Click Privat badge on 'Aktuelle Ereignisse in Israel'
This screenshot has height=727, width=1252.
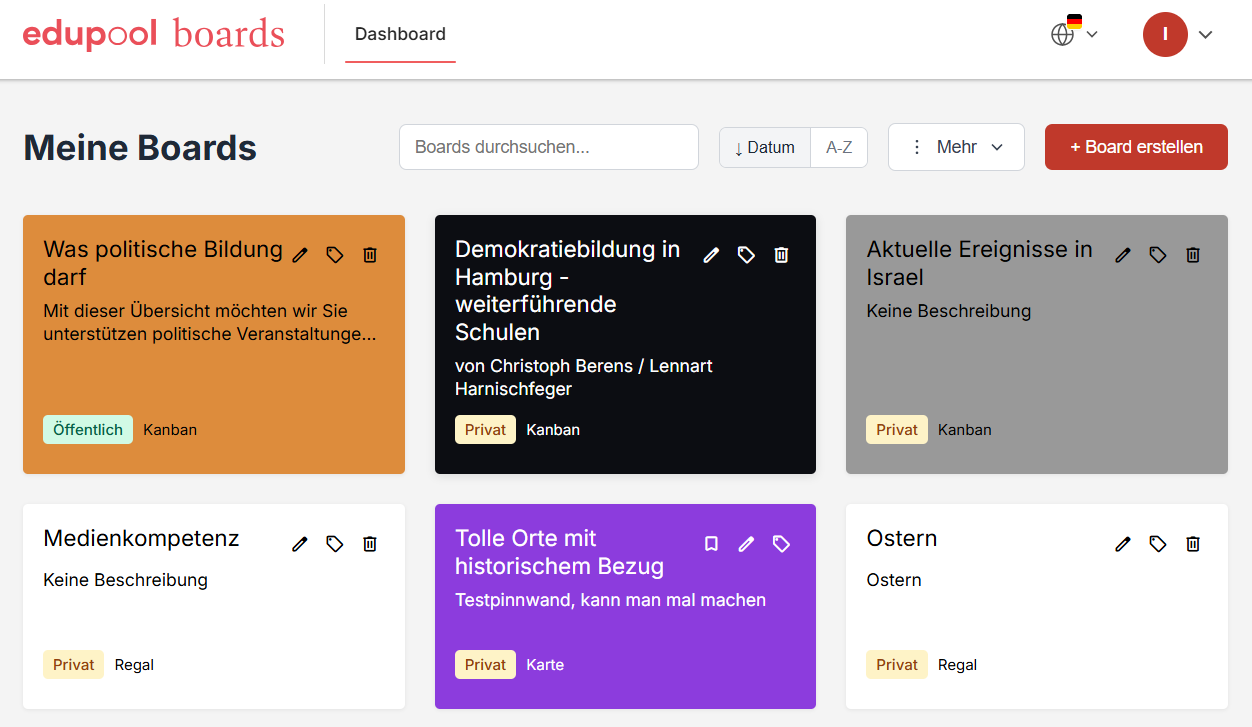[x=897, y=430]
